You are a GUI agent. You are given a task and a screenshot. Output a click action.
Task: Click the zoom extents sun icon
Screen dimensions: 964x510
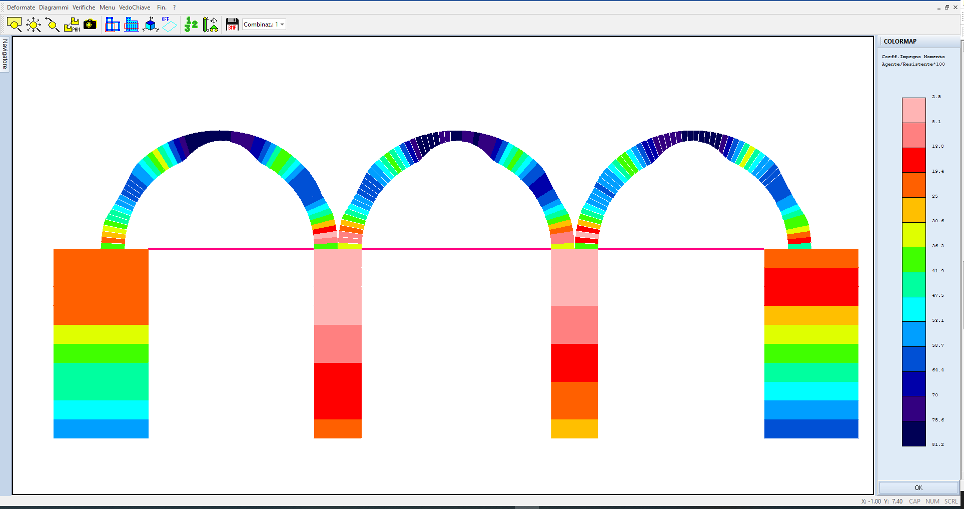[x=33, y=25]
